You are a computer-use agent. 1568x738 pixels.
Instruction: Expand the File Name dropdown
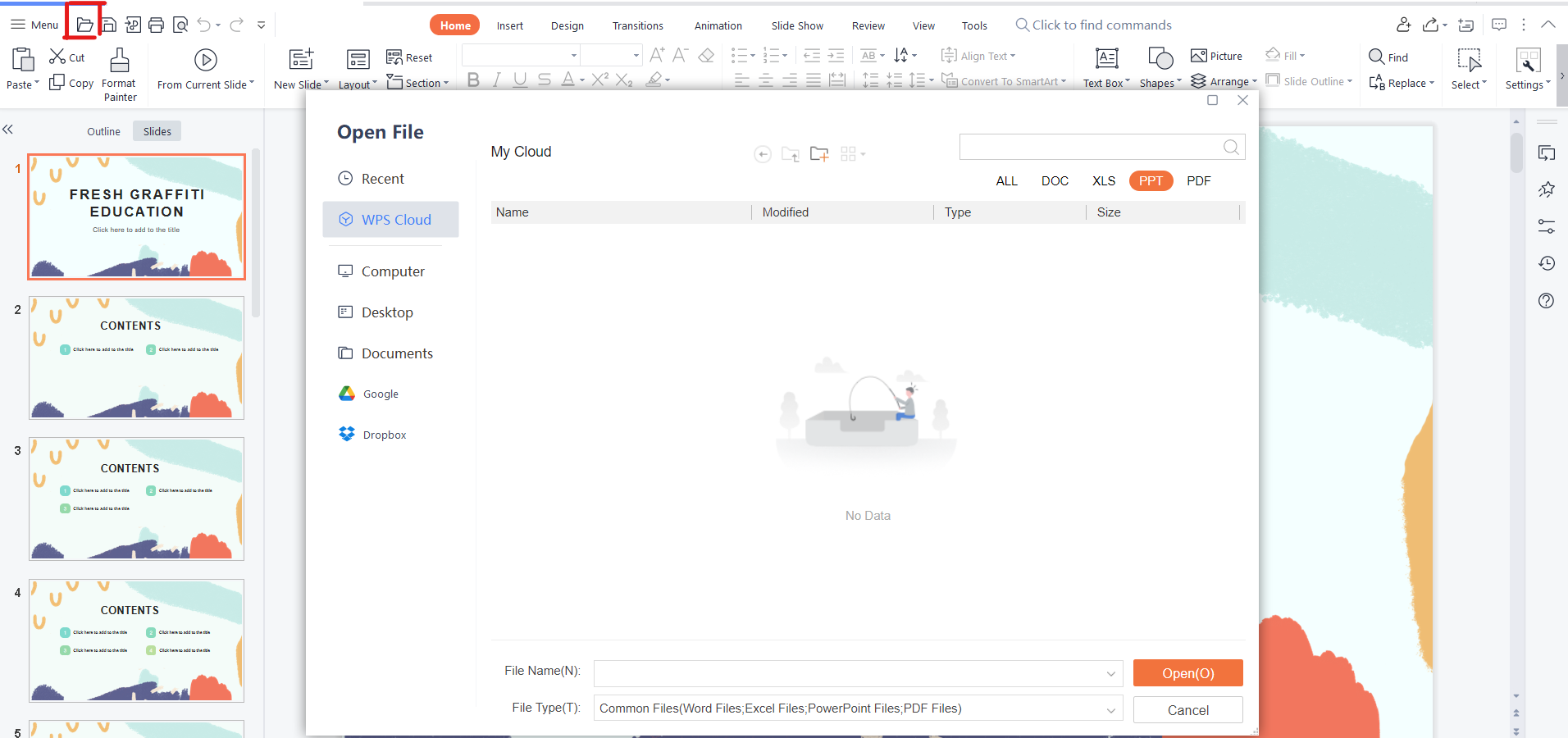pyautogui.click(x=1111, y=673)
